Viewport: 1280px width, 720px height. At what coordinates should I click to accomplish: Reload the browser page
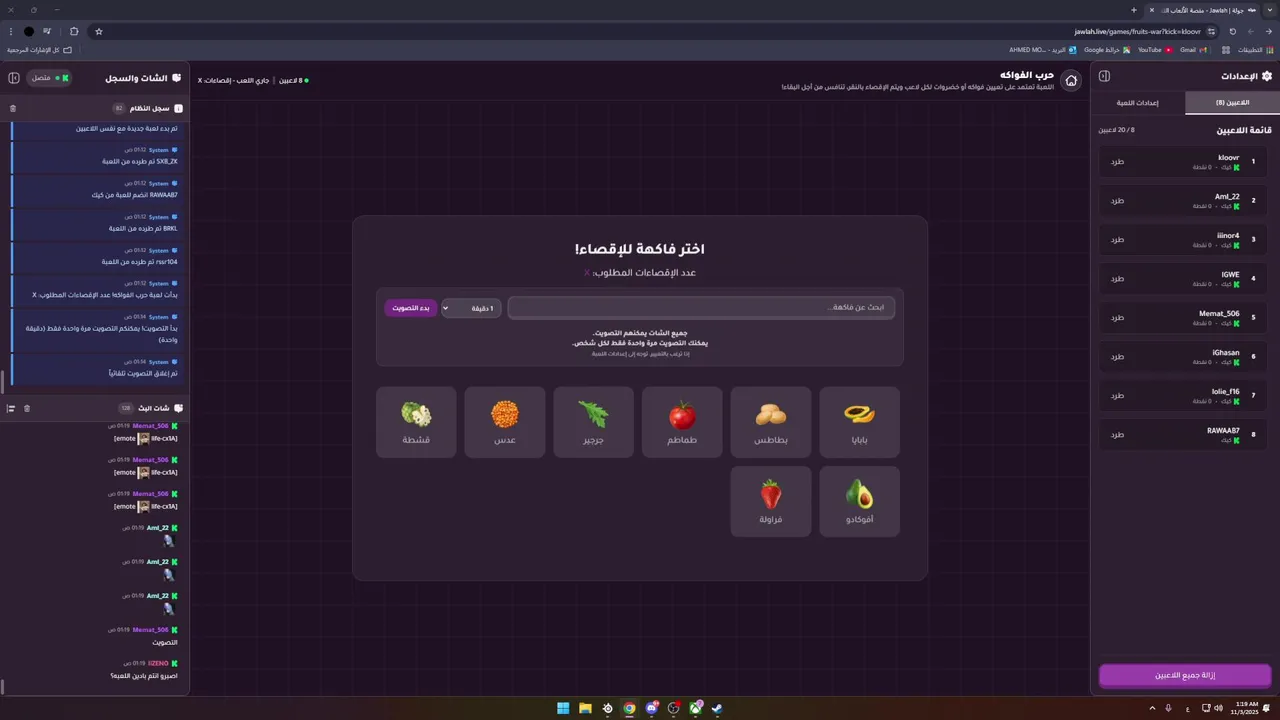tap(1232, 31)
